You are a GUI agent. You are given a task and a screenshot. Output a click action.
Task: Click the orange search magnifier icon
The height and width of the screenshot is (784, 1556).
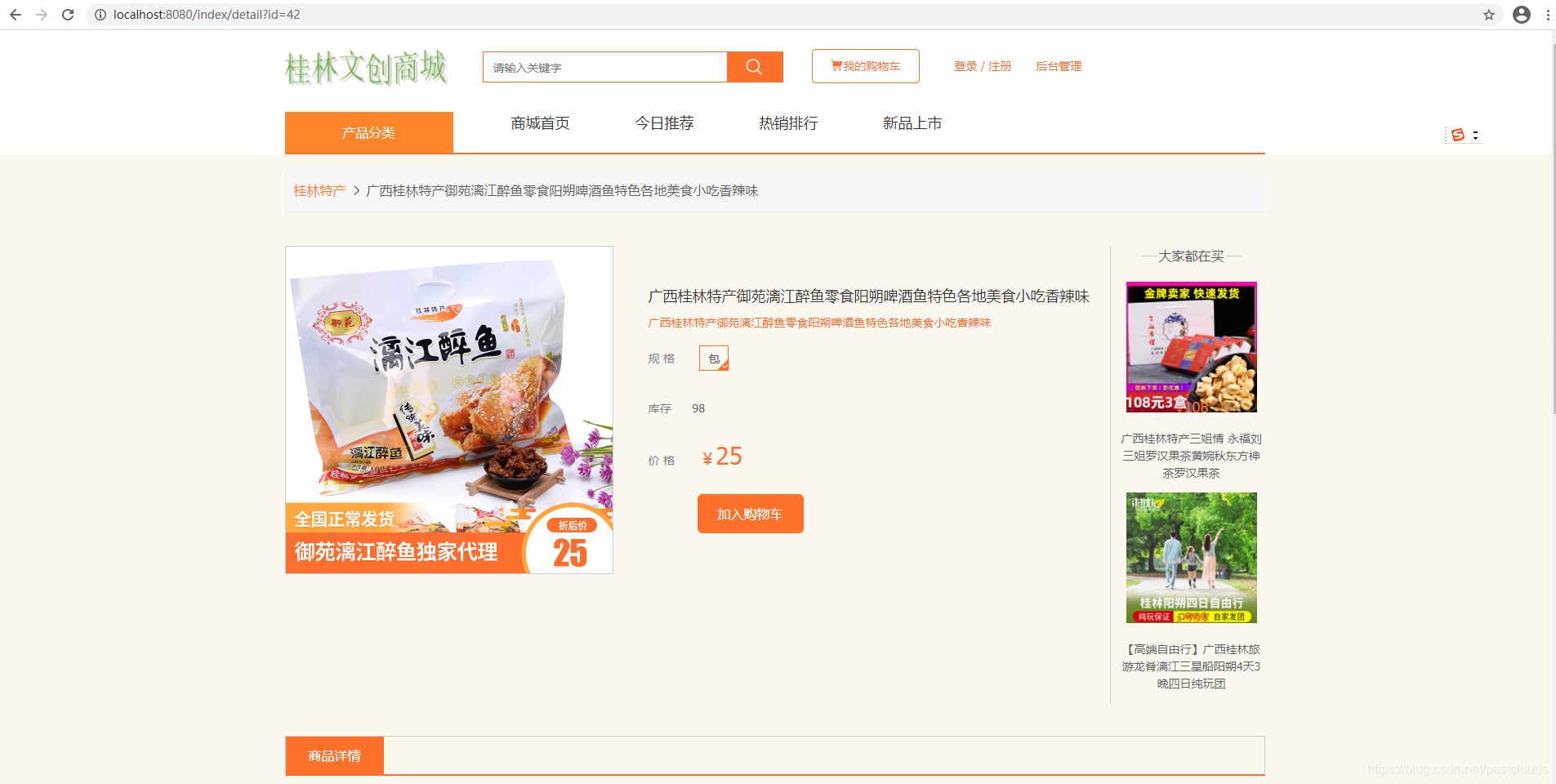[x=753, y=67]
